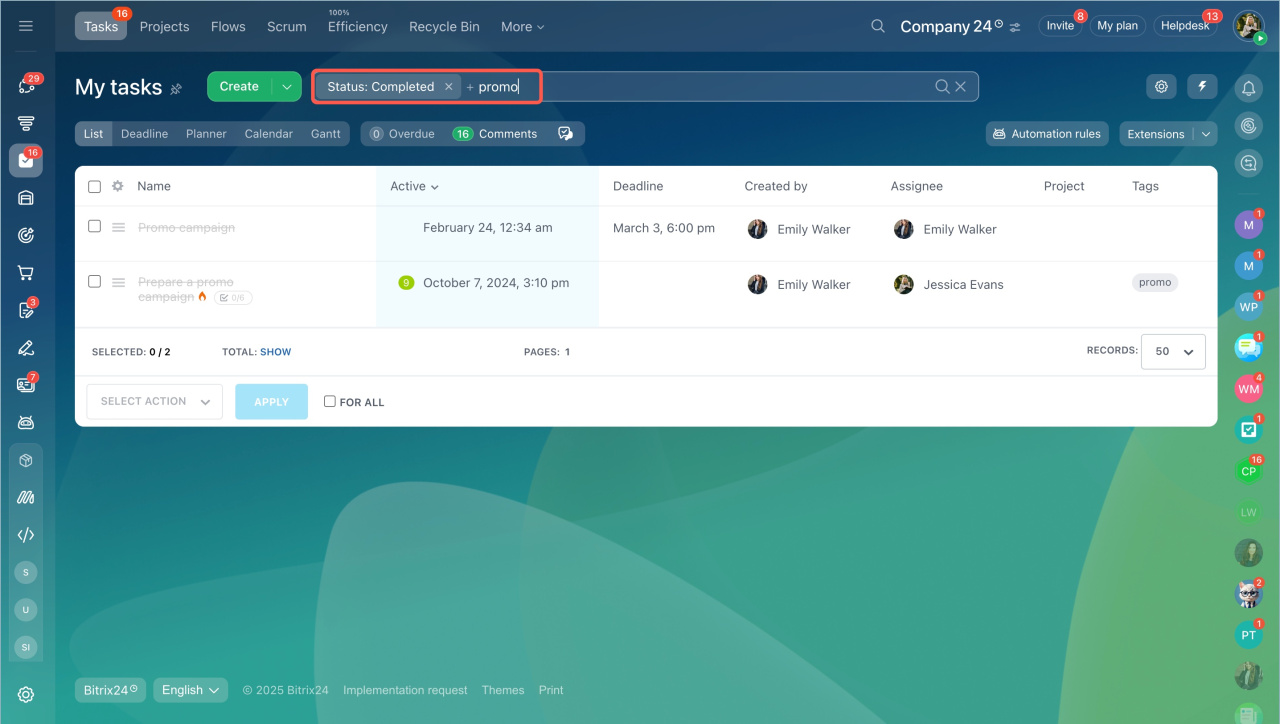The height and width of the screenshot is (724, 1280).
Task: Open the user profile avatar menu
Action: [x=1248, y=26]
